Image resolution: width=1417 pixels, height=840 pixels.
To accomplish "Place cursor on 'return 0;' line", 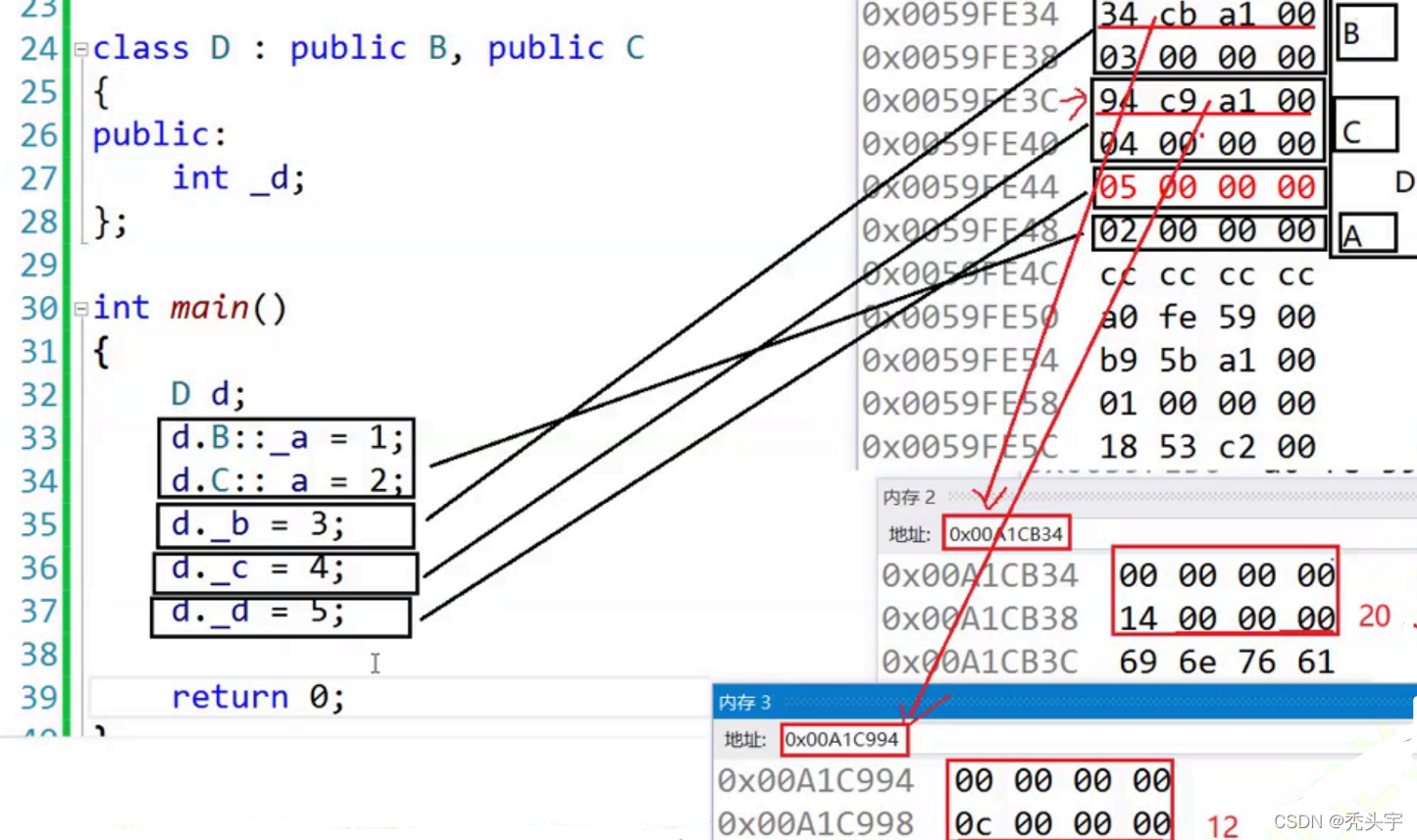I will coord(258,697).
